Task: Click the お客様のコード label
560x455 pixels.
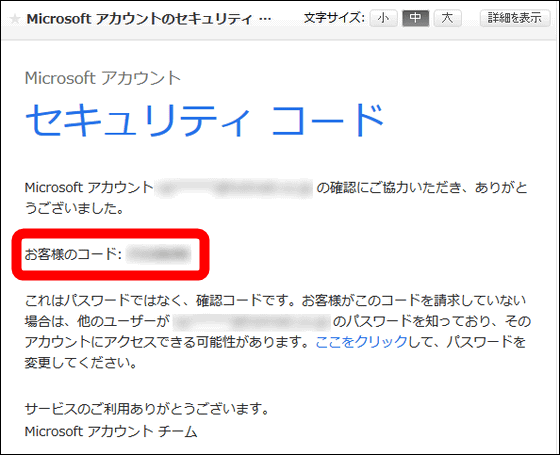Action: (x=74, y=254)
